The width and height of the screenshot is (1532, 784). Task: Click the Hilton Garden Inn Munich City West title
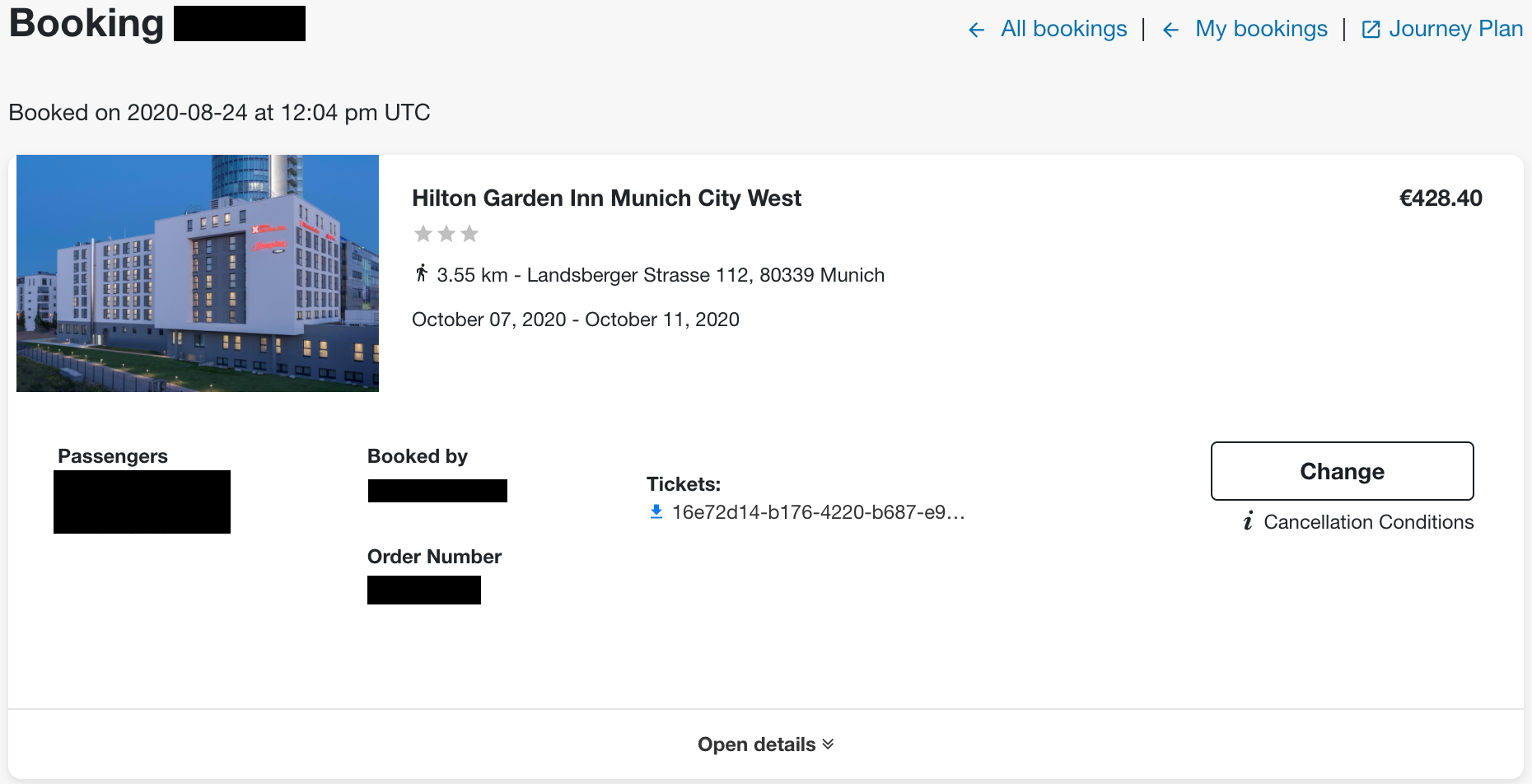tap(606, 198)
